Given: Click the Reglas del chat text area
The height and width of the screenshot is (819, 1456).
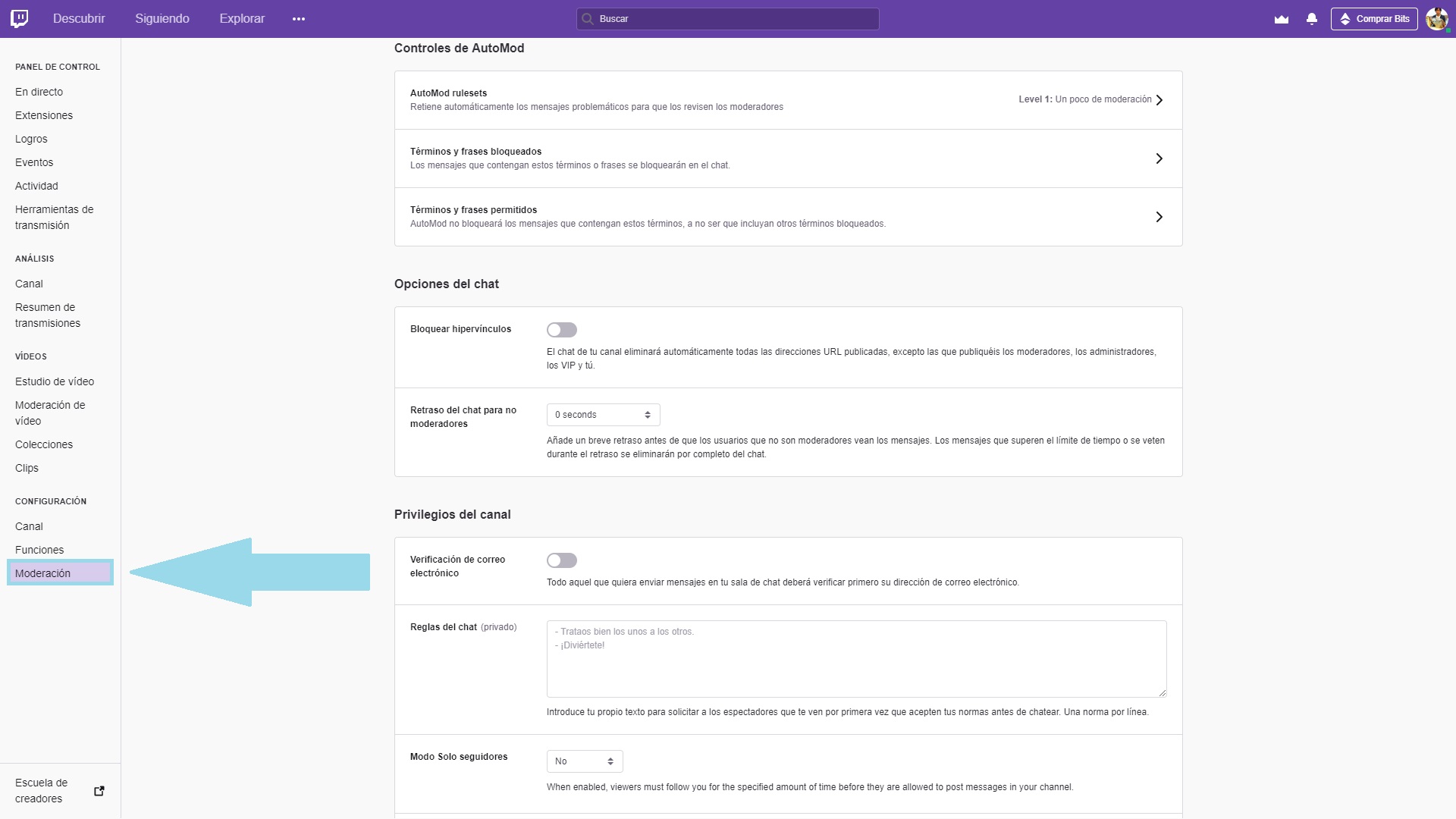Looking at the screenshot, I should pos(857,659).
